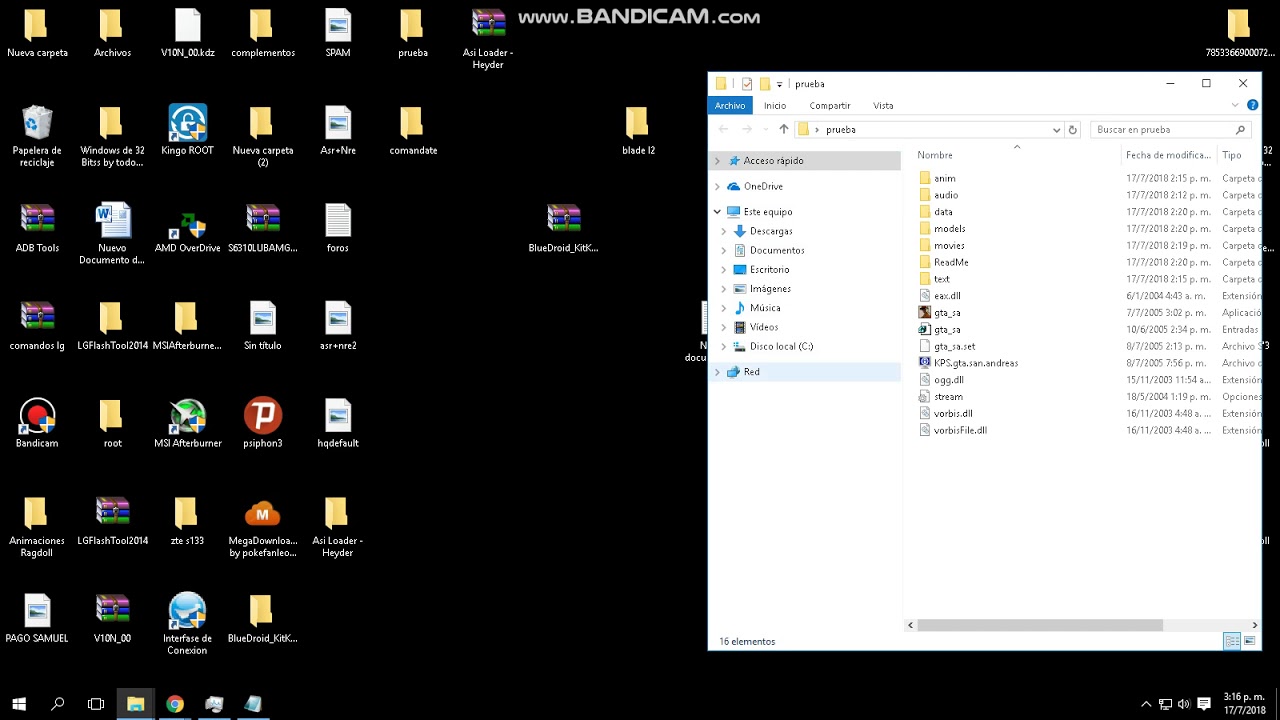Click the Buscar en prueba search field
1280x720 pixels.
pos(1170,129)
